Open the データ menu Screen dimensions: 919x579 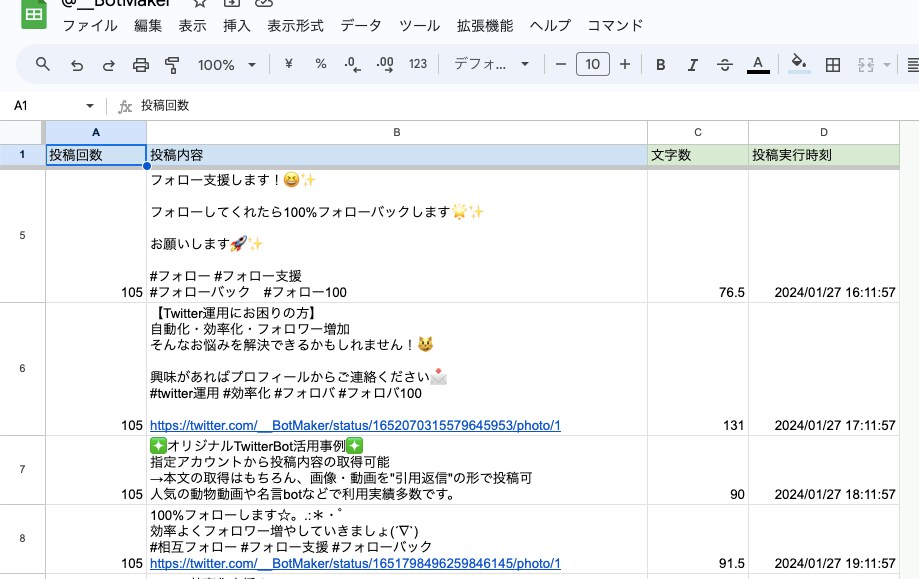click(361, 26)
